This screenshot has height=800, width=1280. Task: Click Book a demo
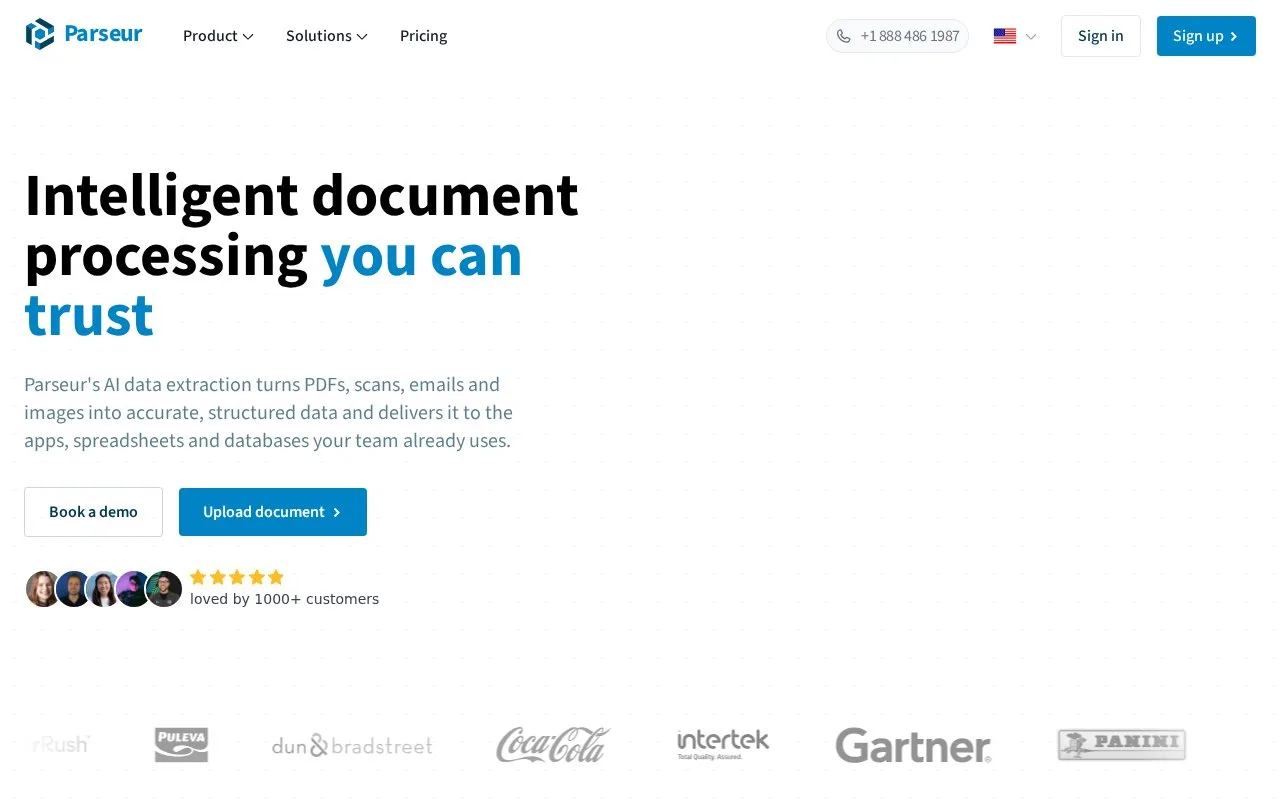pos(93,512)
